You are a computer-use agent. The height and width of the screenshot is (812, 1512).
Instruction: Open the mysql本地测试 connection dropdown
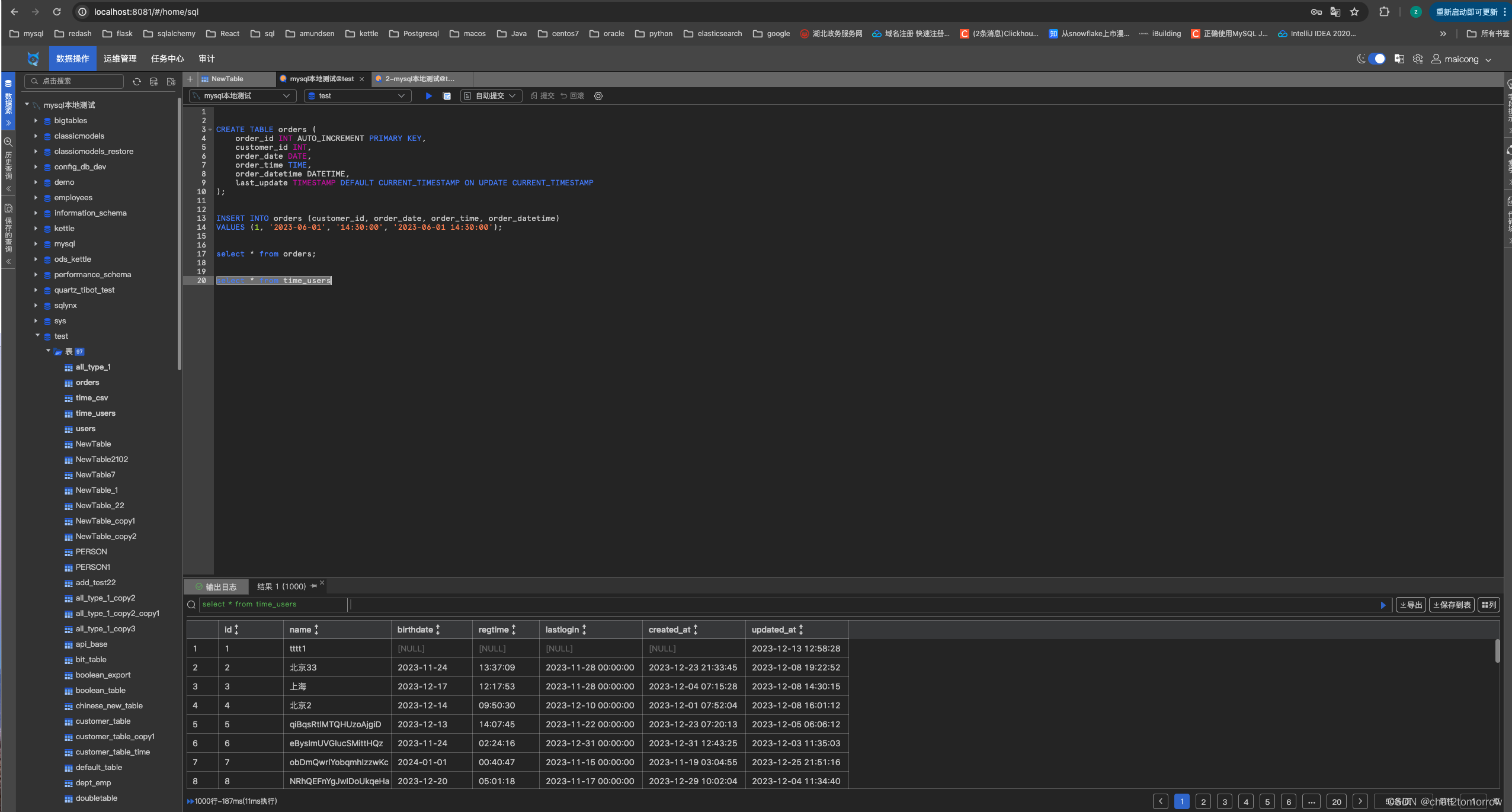(x=242, y=96)
